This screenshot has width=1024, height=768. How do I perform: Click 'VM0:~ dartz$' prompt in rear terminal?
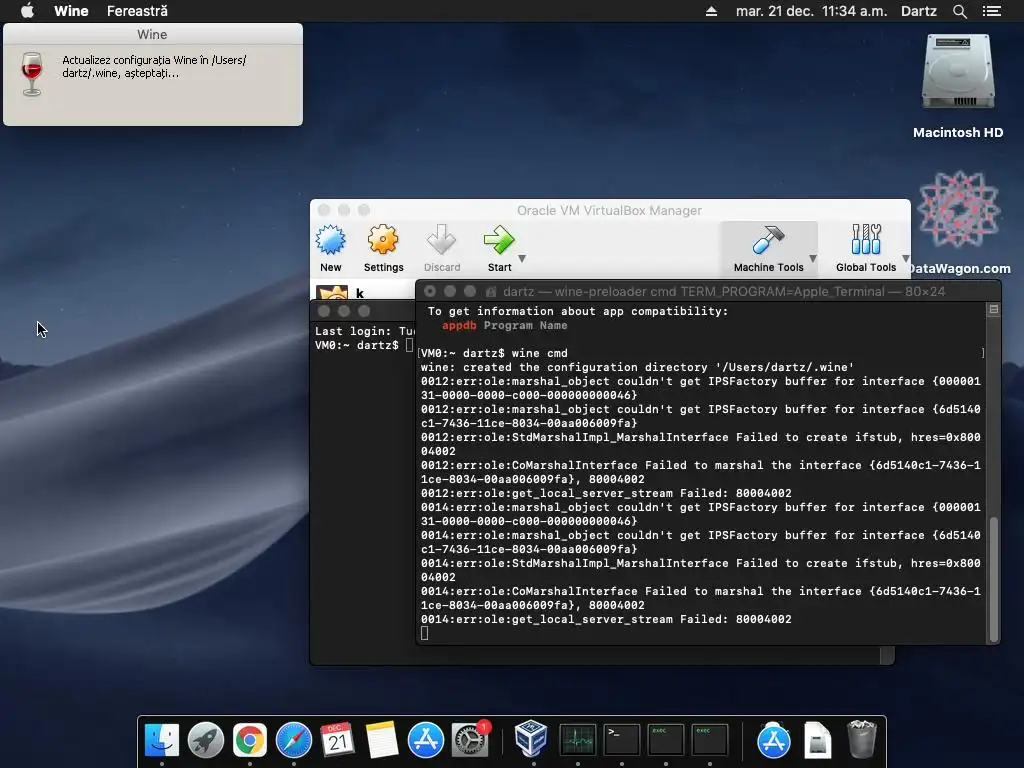click(357, 345)
